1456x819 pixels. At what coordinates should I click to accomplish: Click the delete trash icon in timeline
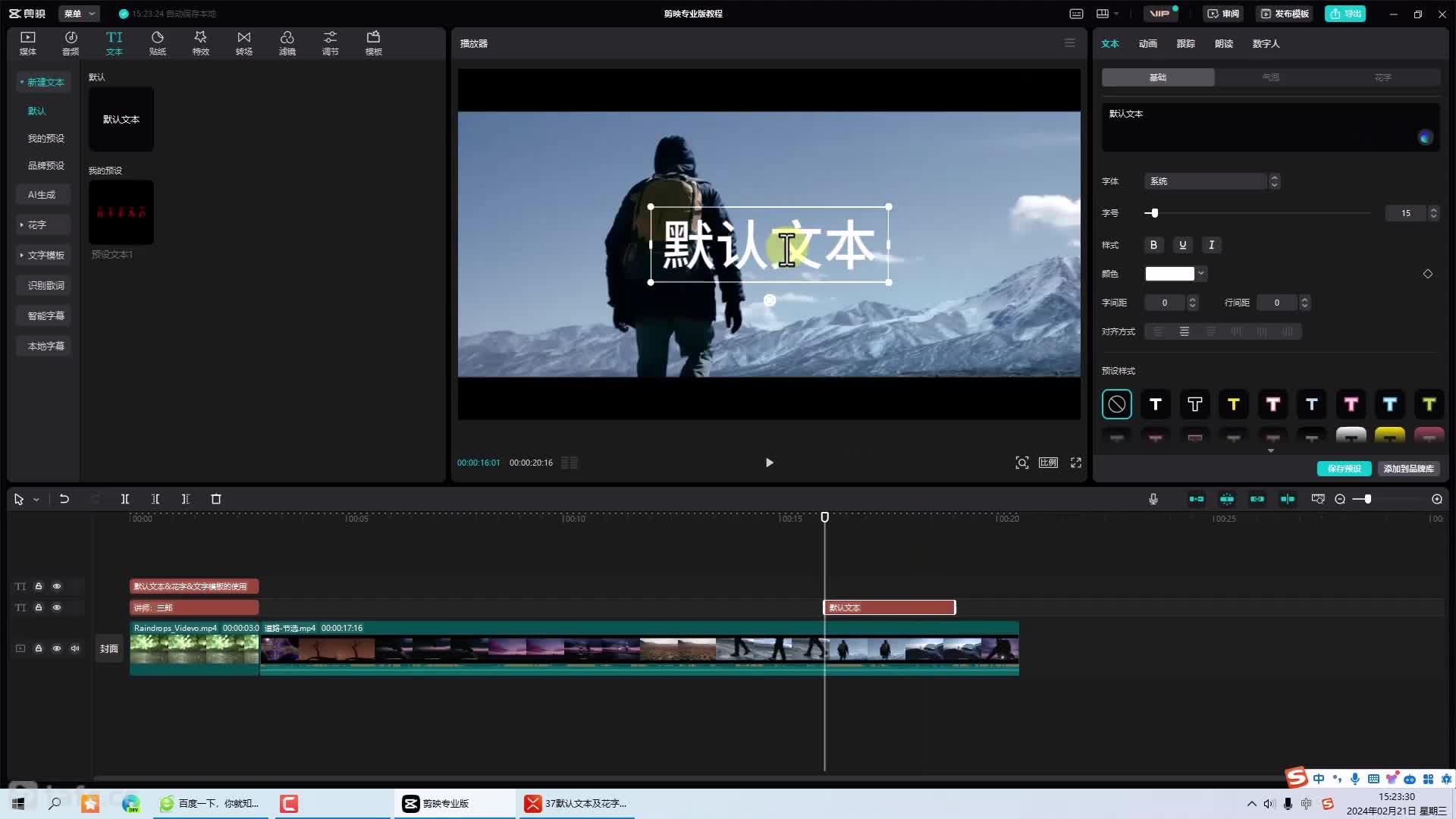(x=216, y=499)
